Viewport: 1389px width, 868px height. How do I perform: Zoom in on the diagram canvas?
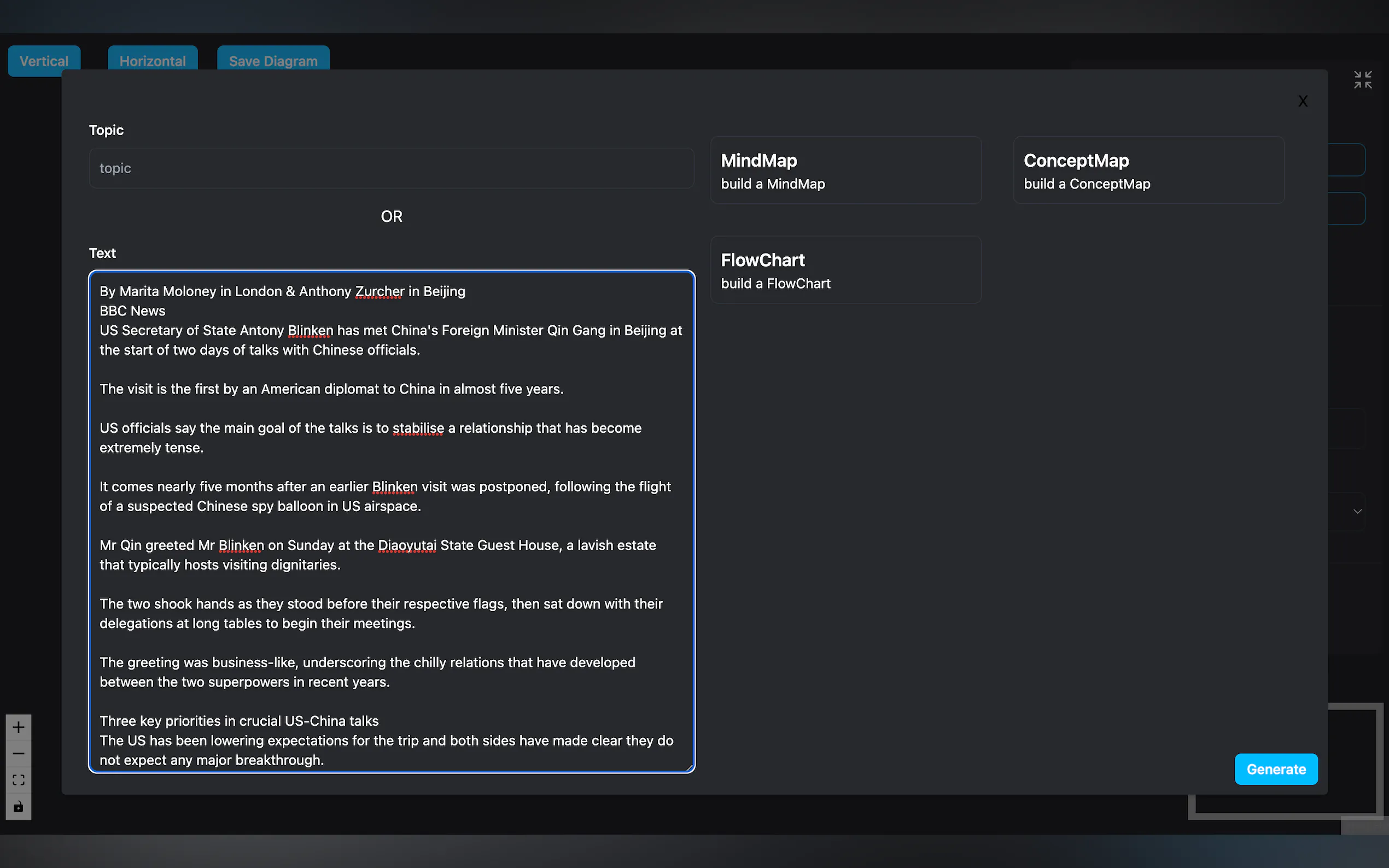19,728
